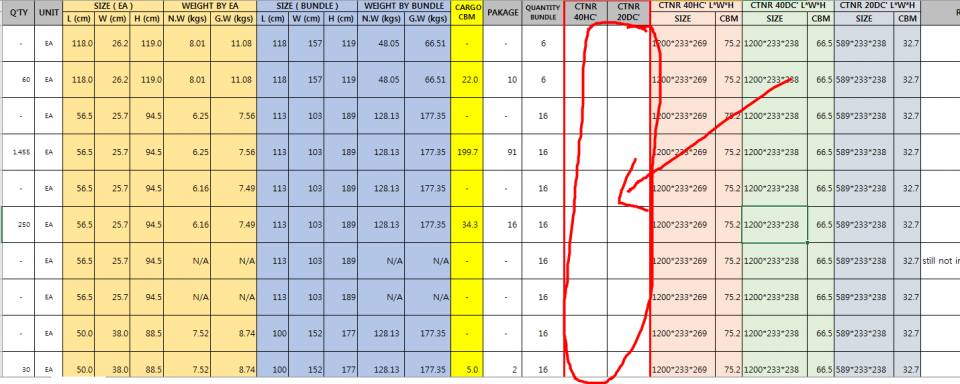Click the CTNR 40HC' L*W*H header
960x384 pixels.
click(696, 6)
